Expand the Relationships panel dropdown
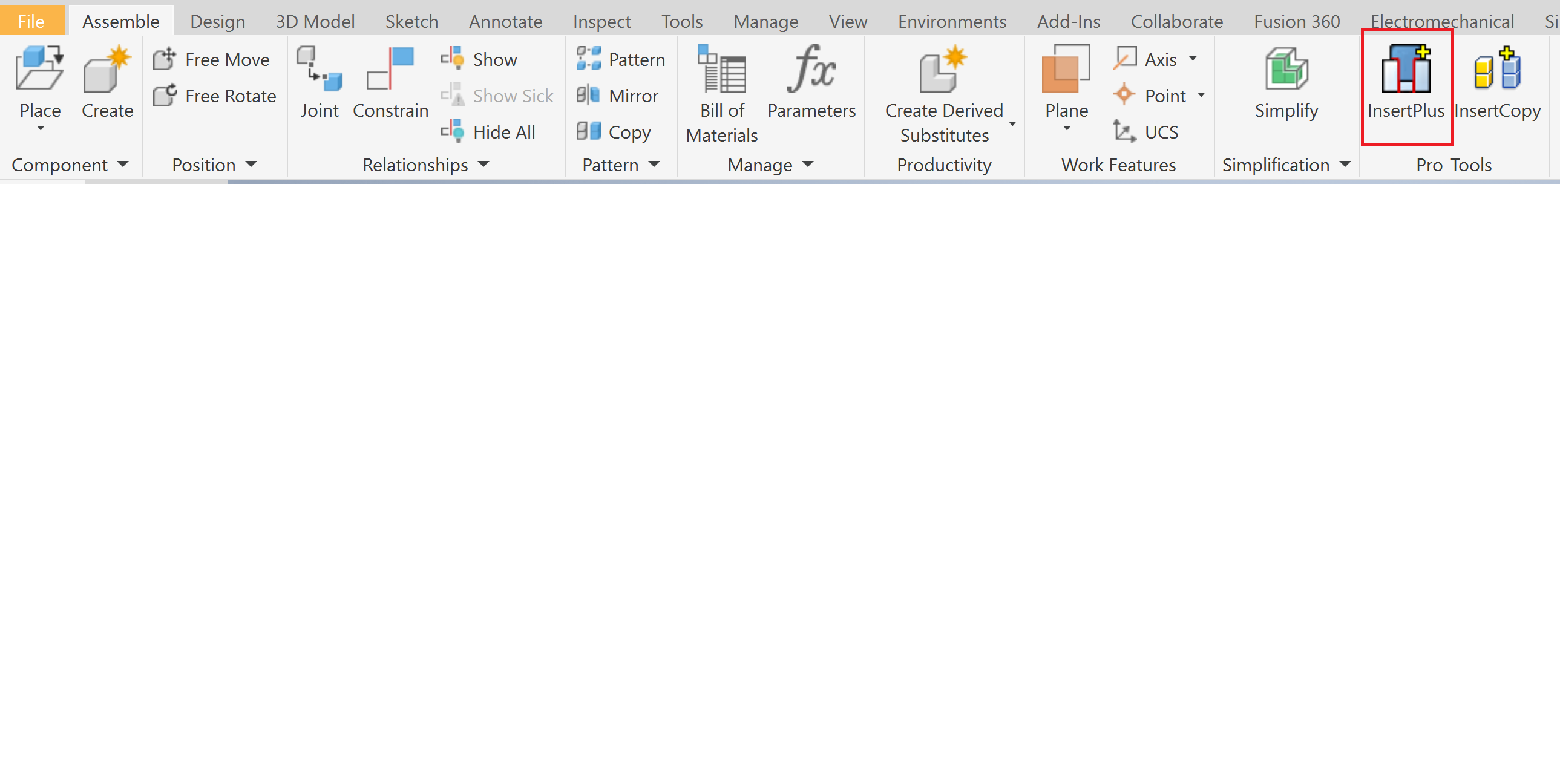This screenshot has width=1560, height=784. point(483,164)
